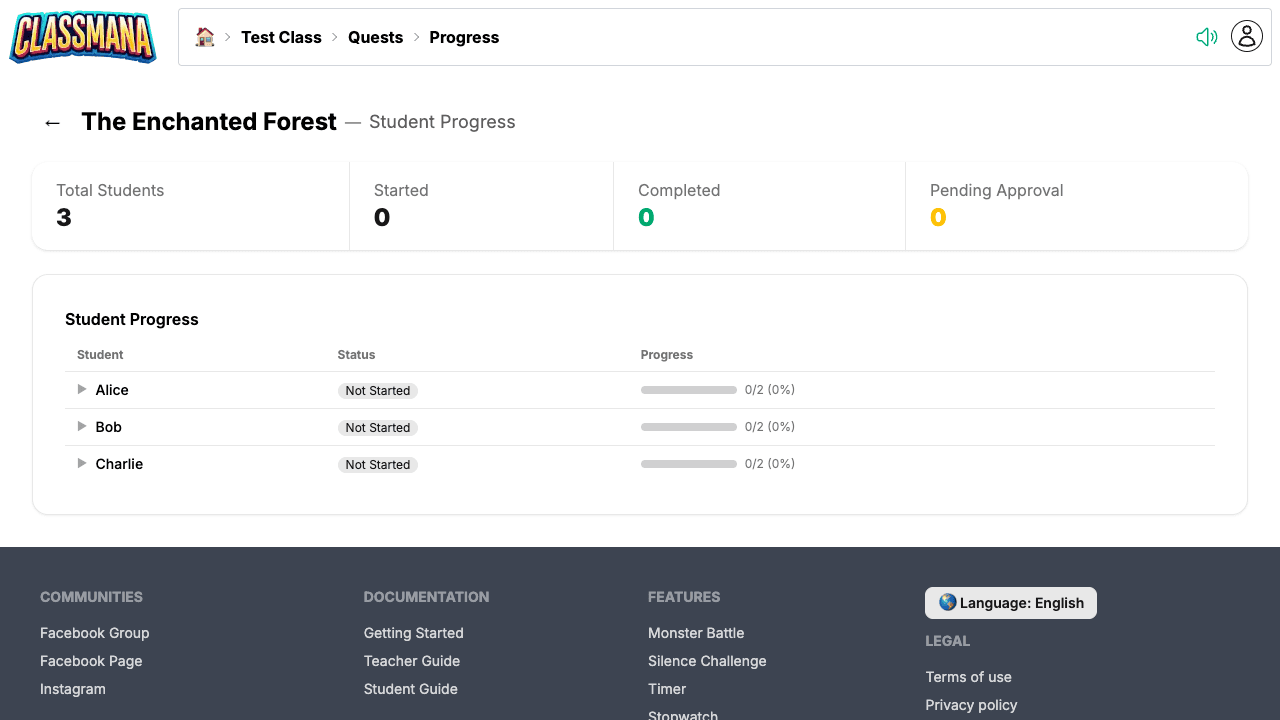Open the user profile icon
1280x720 pixels.
coord(1246,37)
